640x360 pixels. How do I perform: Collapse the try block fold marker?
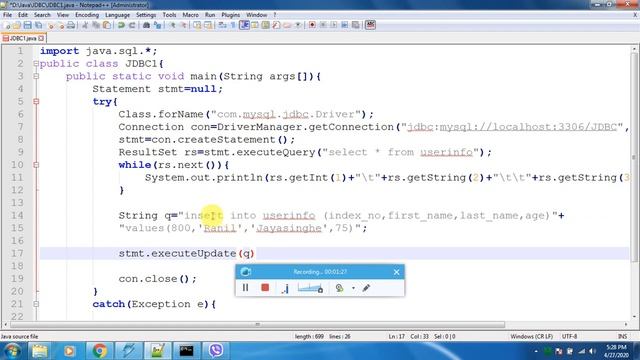coord(36,102)
